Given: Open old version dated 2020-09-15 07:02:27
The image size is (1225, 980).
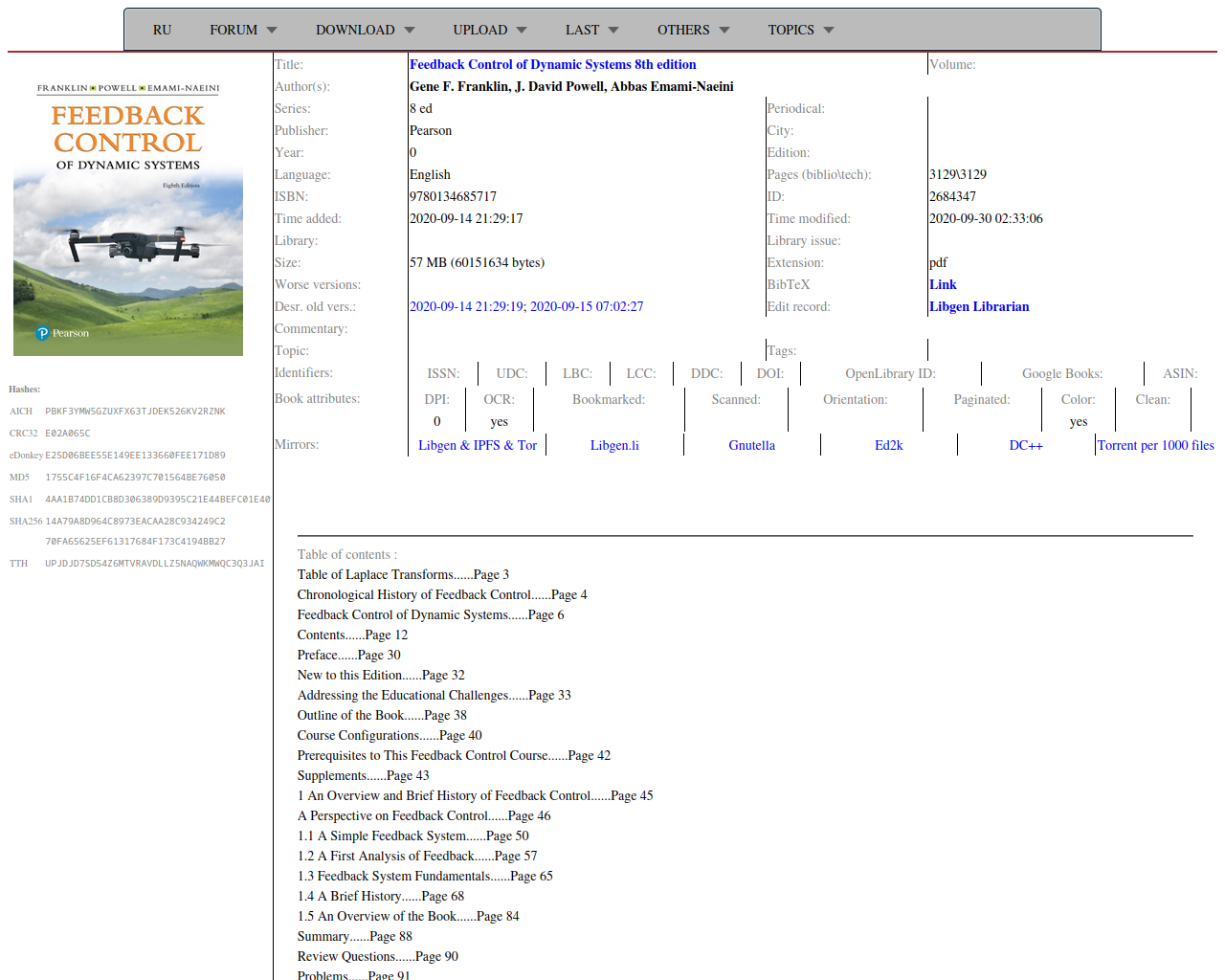Looking at the screenshot, I should pos(587,306).
